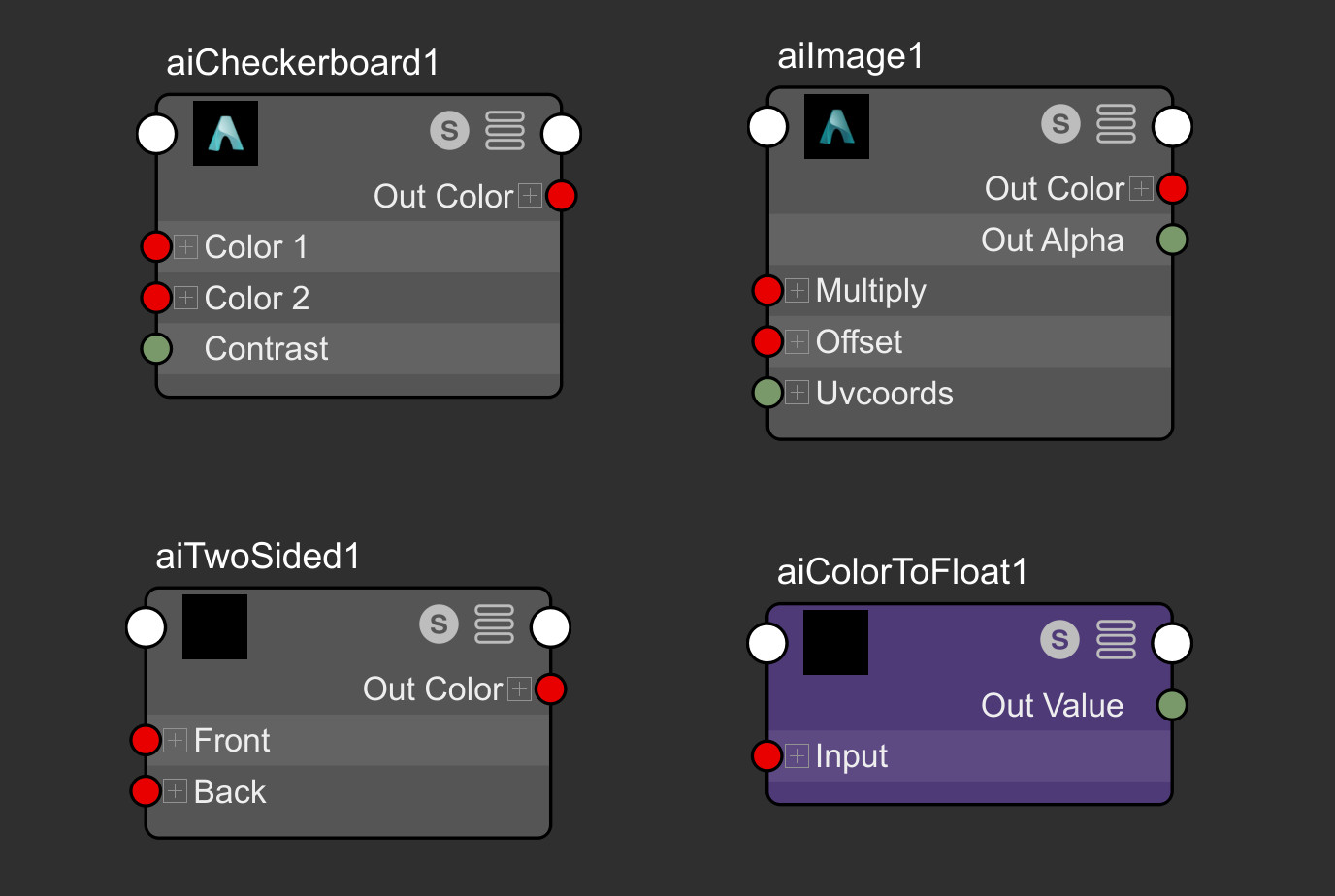This screenshot has width=1335, height=896.
Task: Click the green Out Alpha port on aiImage1
Action: pyautogui.click(x=1172, y=240)
